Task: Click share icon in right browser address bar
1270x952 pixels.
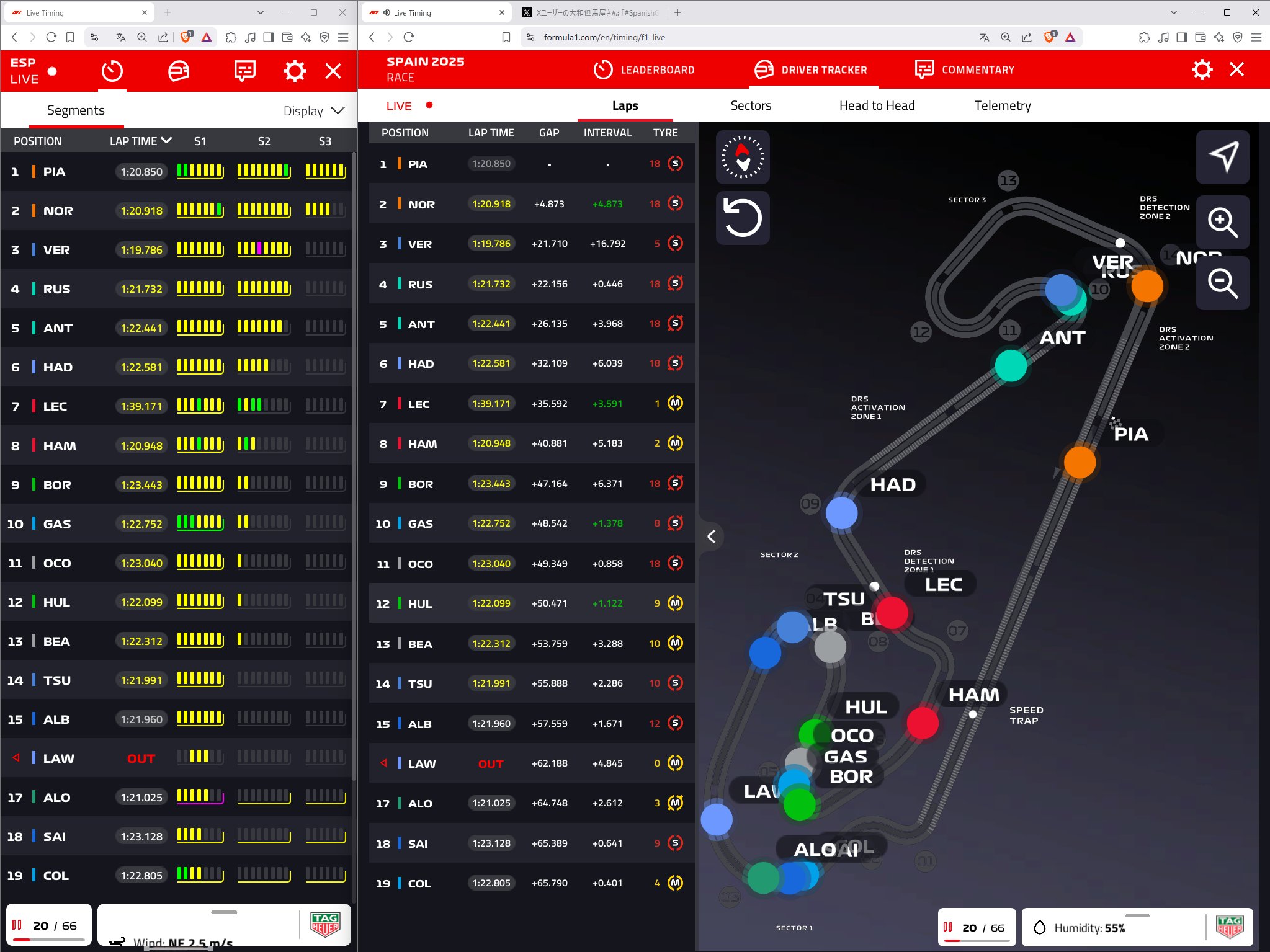Action: click(x=1026, y=37)
